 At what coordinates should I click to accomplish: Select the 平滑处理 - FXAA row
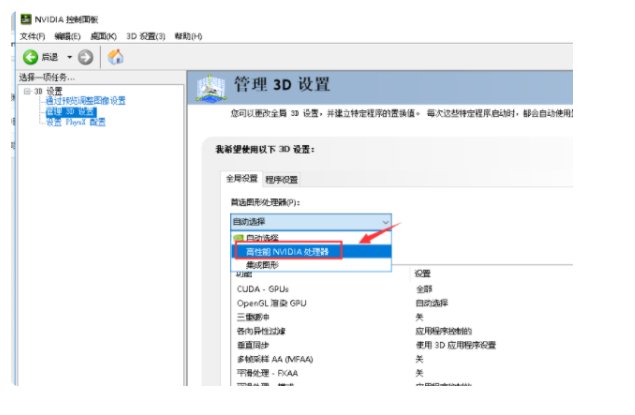pyautogui.click(x=403, y=373)
